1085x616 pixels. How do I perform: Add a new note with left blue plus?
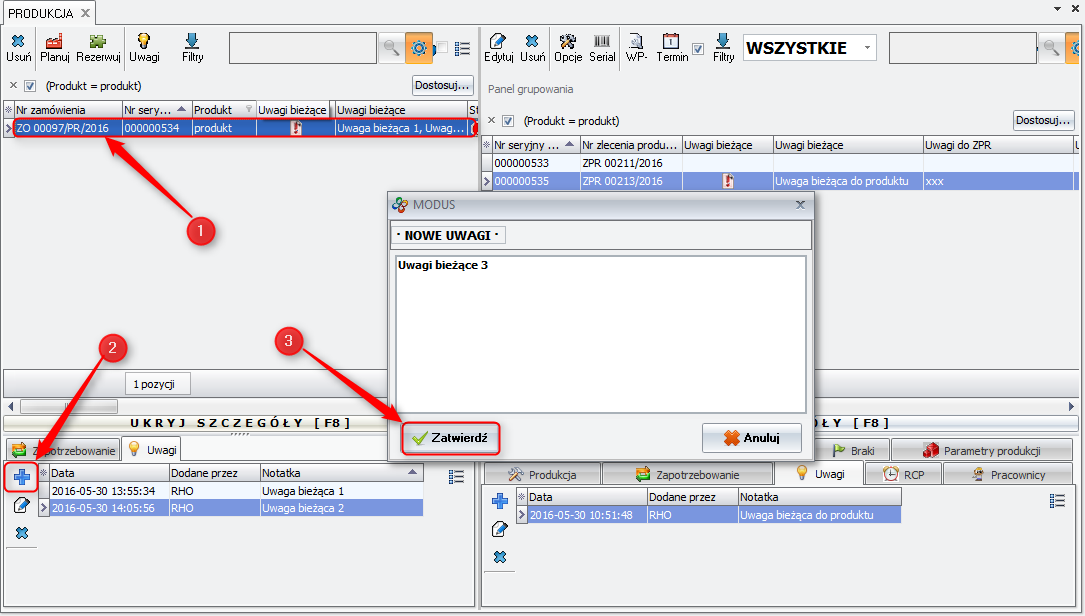pyautogui.click(x=22, y=477)
